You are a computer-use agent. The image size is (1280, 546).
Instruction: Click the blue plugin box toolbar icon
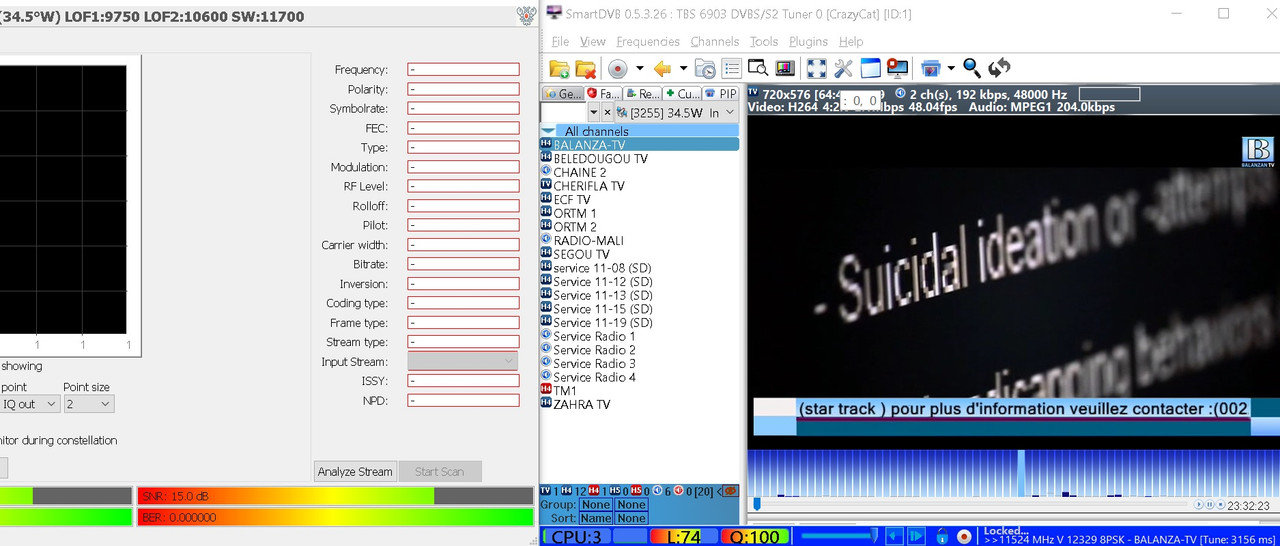click(931, 68)
